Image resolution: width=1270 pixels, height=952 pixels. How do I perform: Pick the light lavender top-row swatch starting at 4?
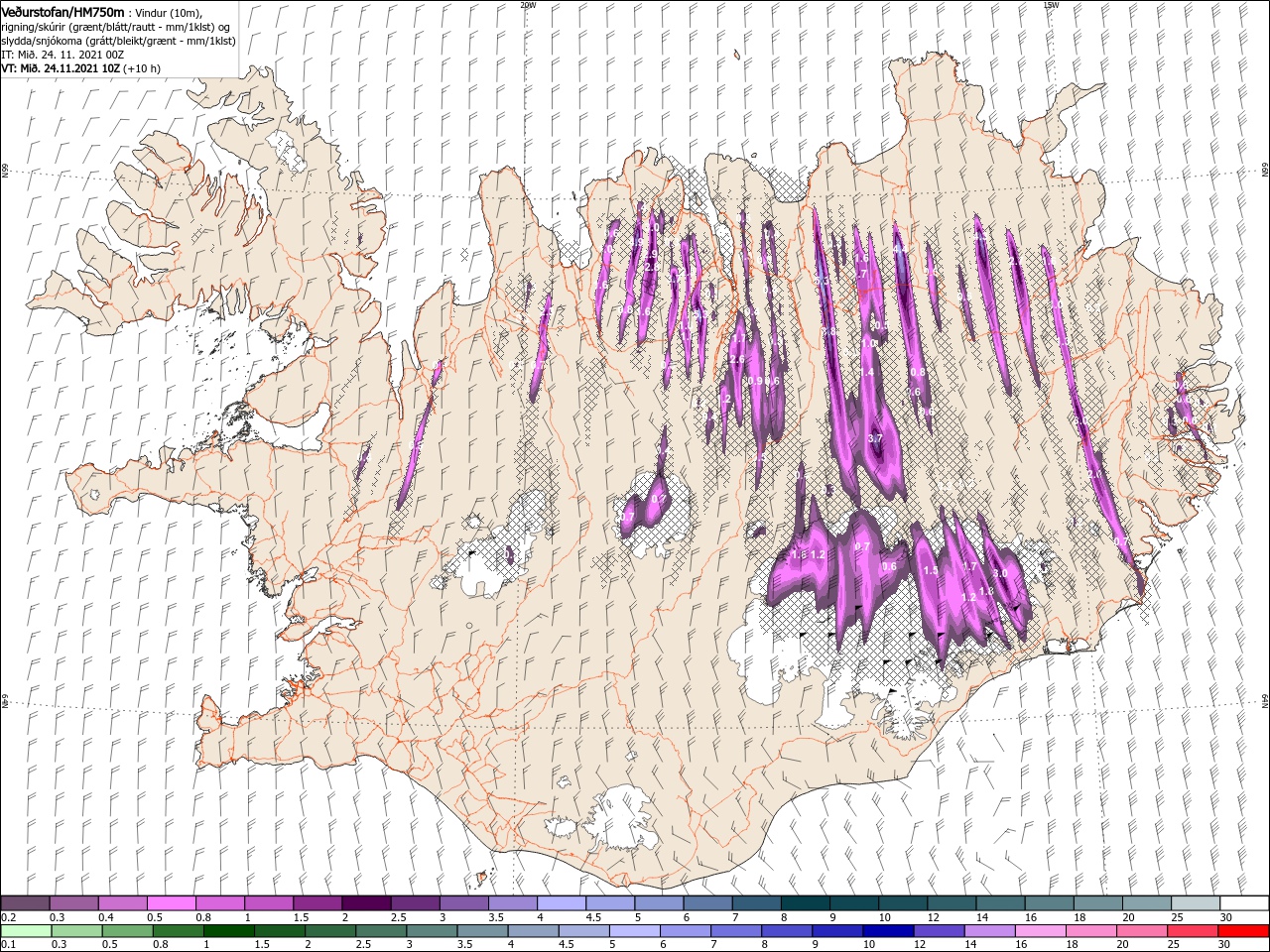pos(561,902)
